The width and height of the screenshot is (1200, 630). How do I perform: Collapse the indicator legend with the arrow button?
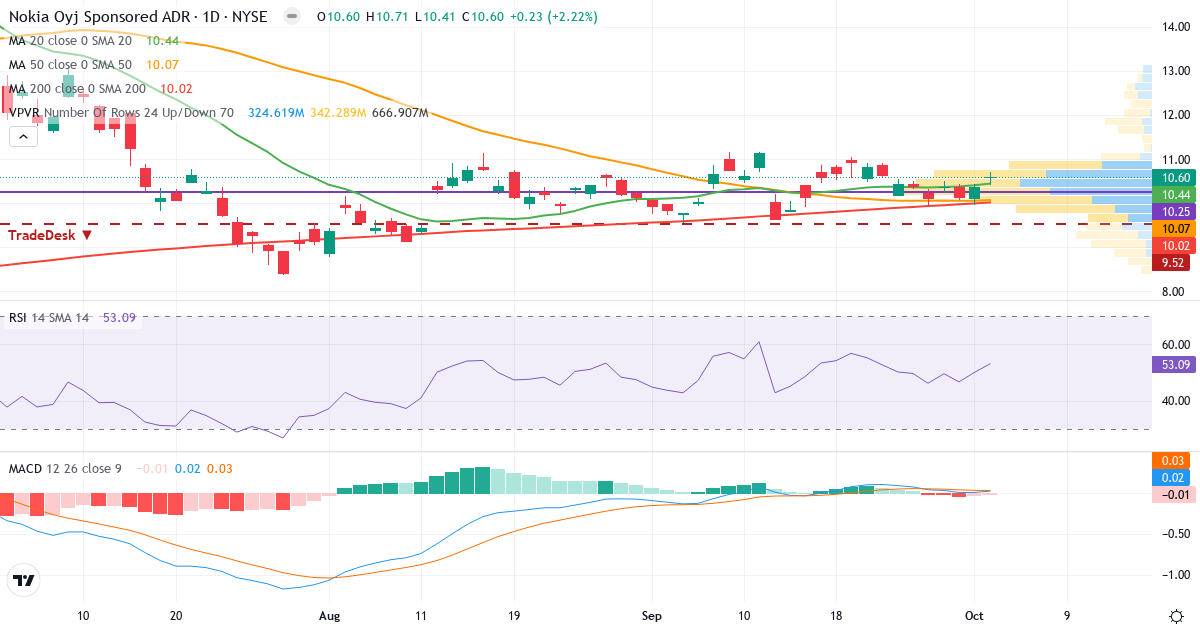tap(22, 137)
